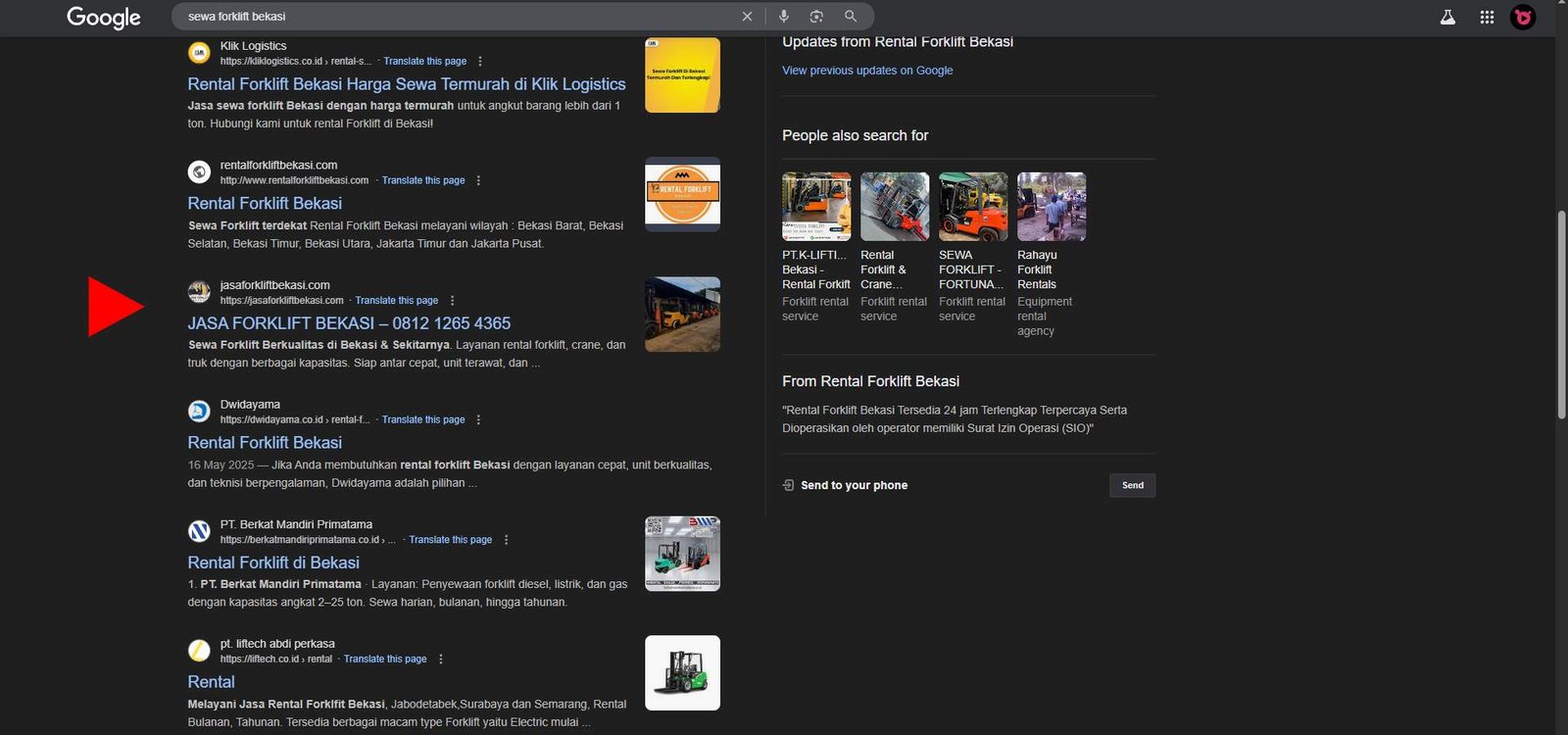Open more options for Berkat Mandiri Primatama result
Viewport: 1568px width, 735px height.
click(x=506, y=540)
